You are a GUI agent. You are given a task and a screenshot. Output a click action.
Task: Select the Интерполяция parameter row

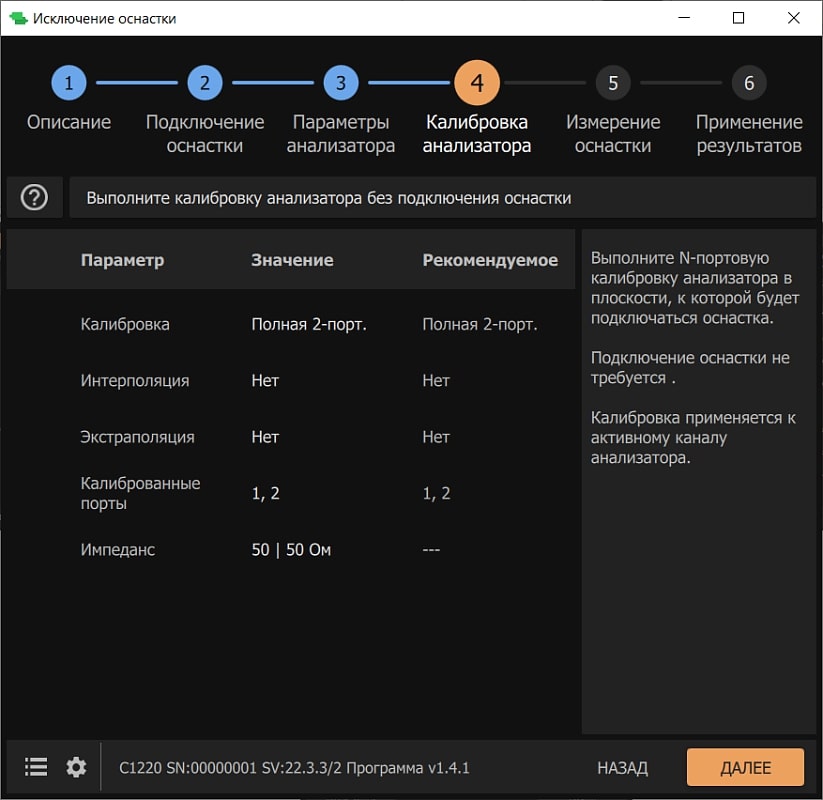click(x=135, y=381)
